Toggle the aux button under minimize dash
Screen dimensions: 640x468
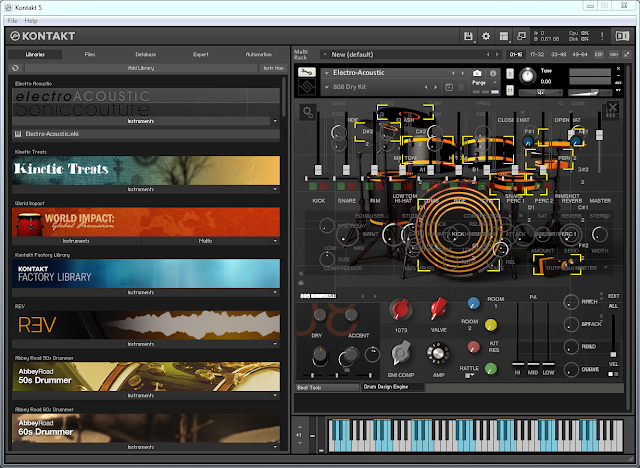point(618,83)
